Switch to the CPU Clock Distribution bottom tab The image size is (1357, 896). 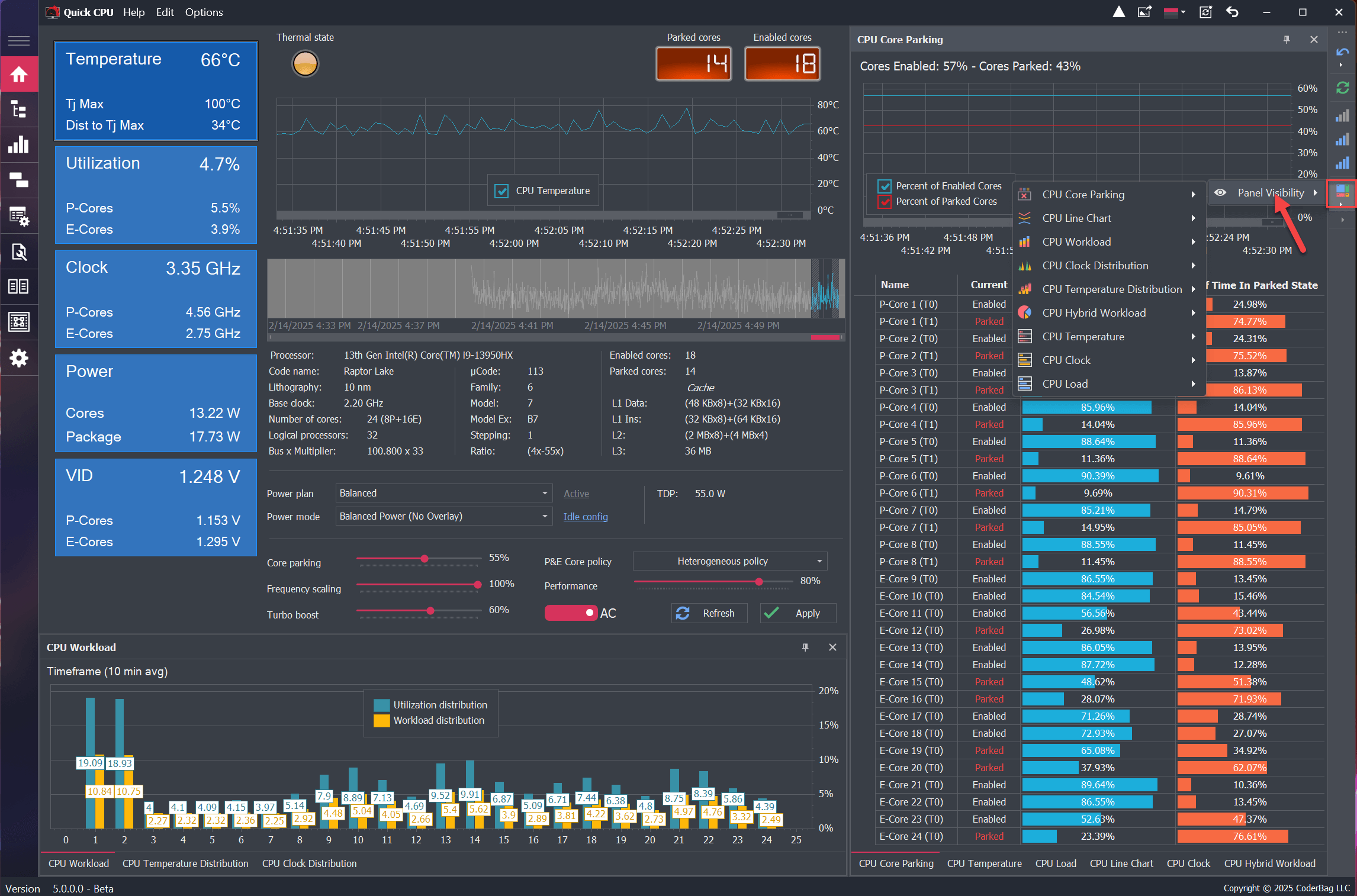[309, 863]
